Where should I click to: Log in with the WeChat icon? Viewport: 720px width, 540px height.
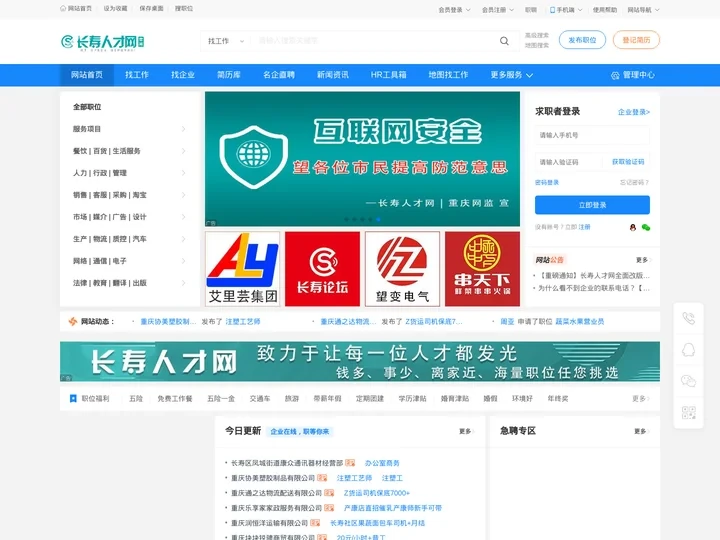point(646,227)
